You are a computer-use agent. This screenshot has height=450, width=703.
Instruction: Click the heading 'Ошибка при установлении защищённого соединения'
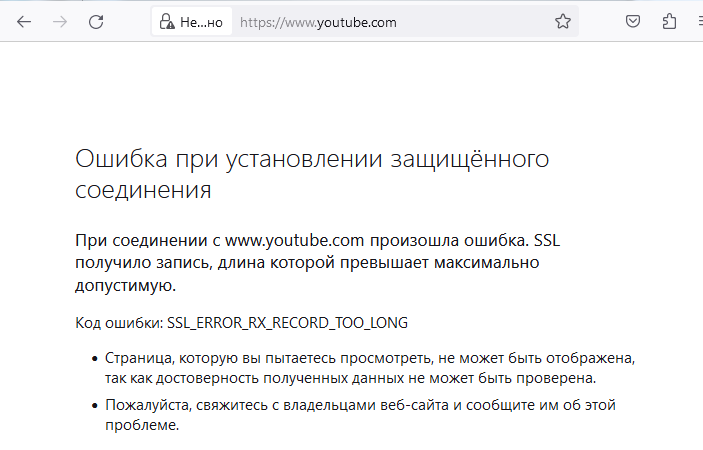click(312, 174)
